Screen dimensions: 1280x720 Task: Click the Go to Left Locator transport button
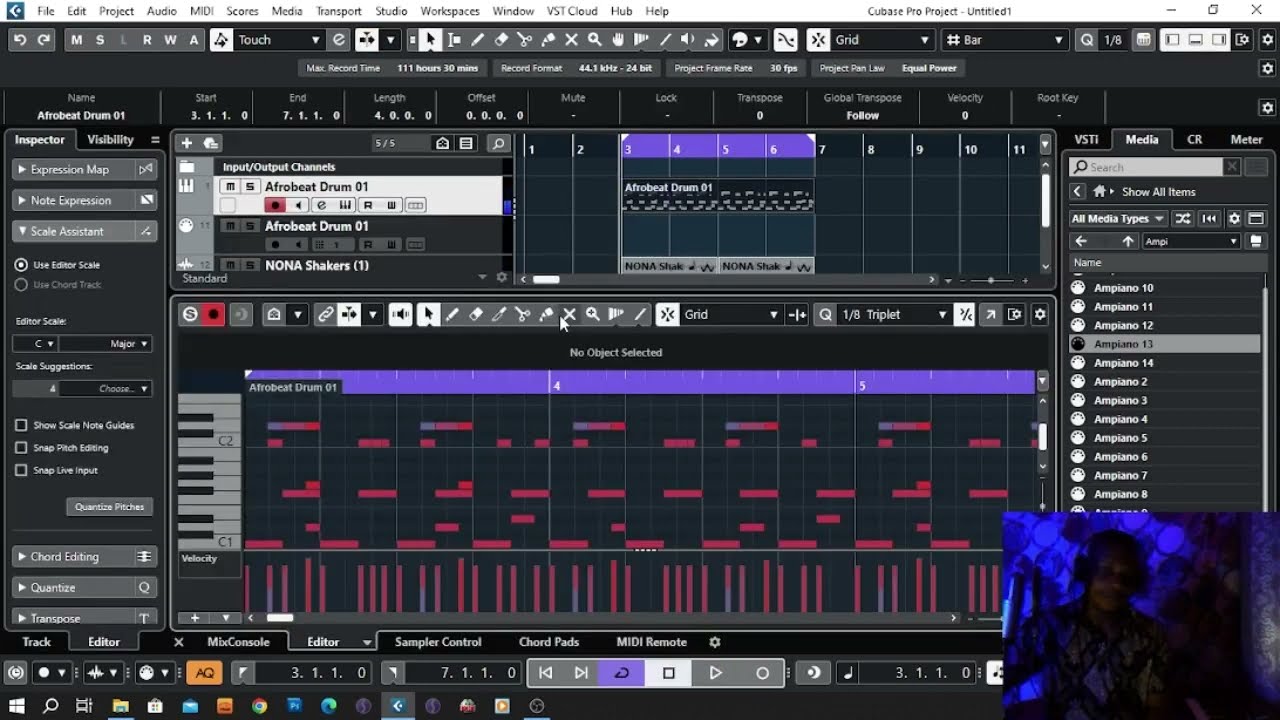click(x=545, y=673)
